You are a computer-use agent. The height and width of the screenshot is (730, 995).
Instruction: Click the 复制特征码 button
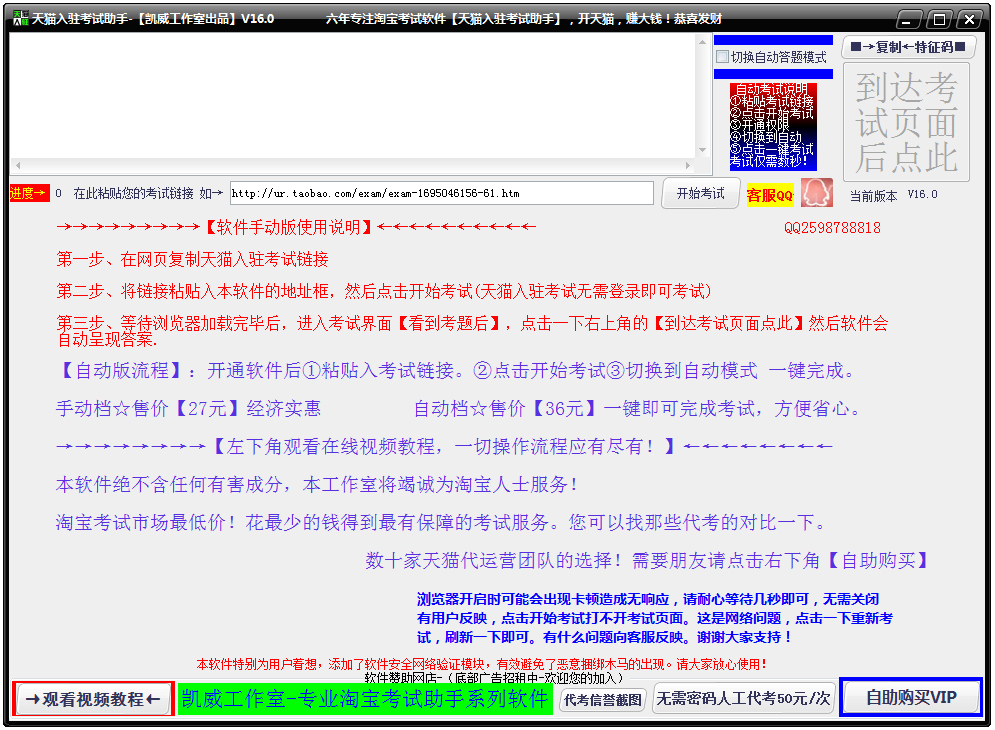coord(908,47)
